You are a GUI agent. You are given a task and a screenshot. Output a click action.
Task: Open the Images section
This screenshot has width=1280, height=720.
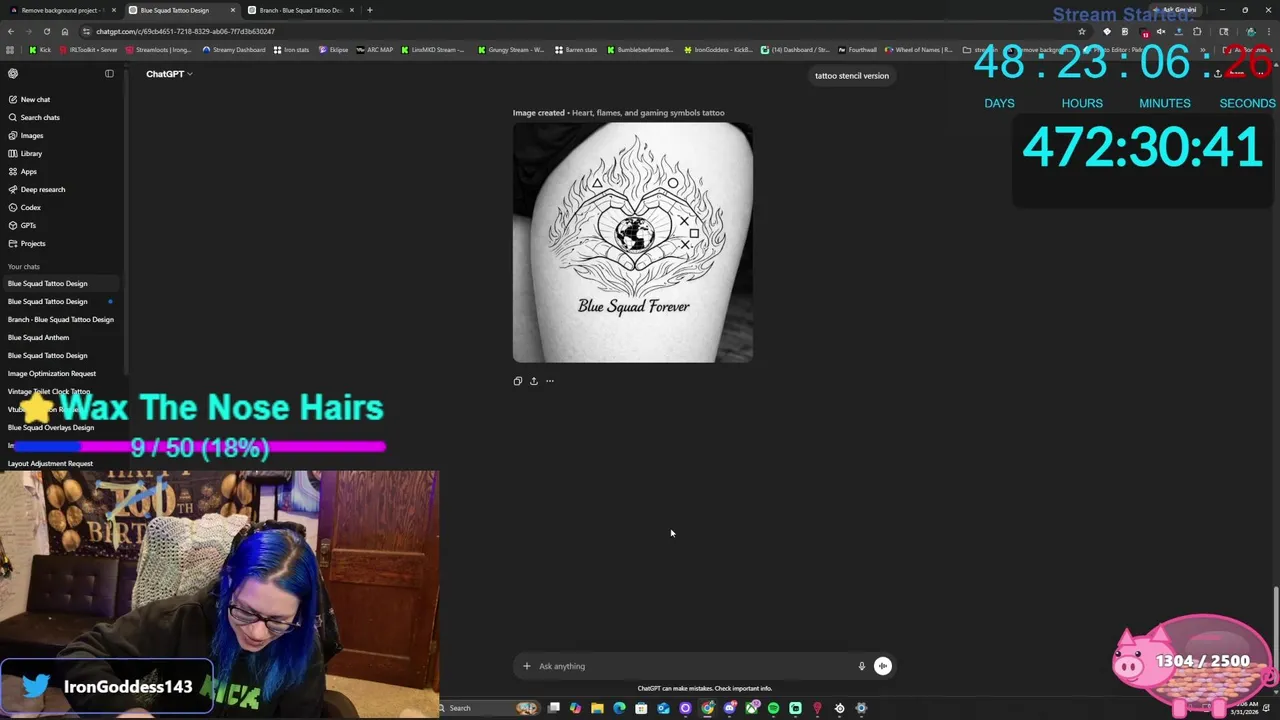60,135
